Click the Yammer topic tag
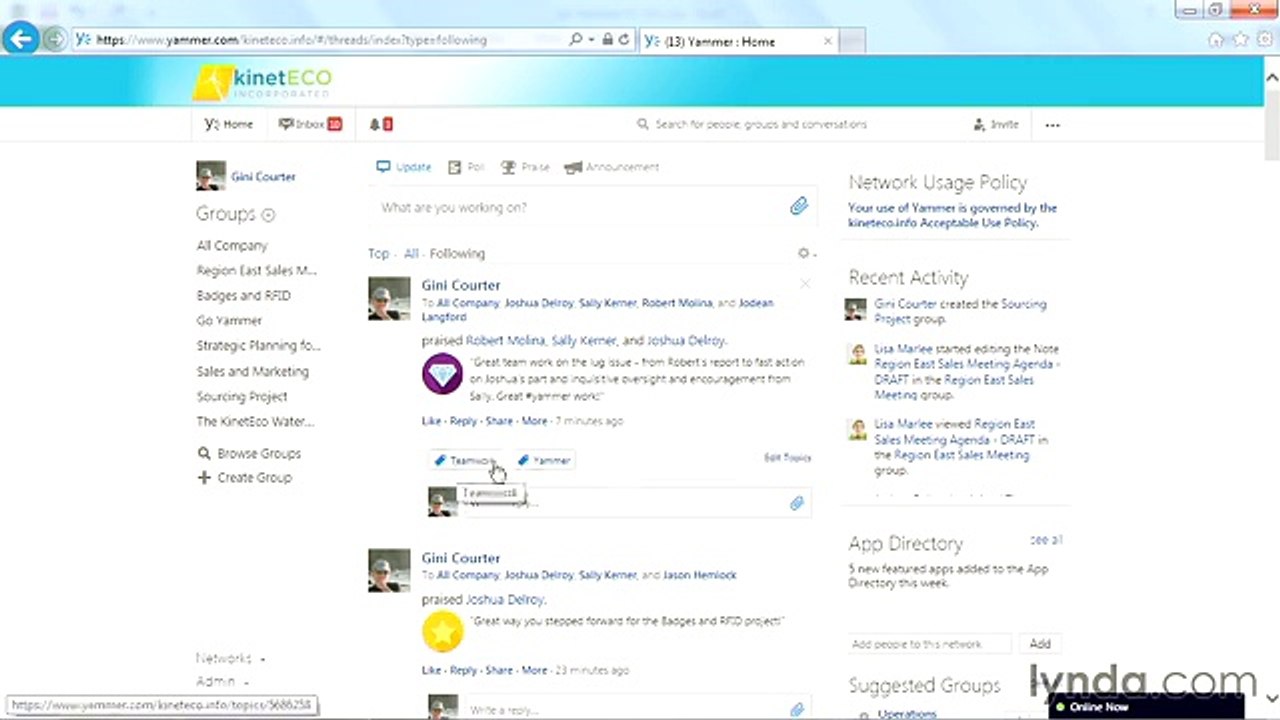This screenshot has width=1280, height=720. pos(545,460)
